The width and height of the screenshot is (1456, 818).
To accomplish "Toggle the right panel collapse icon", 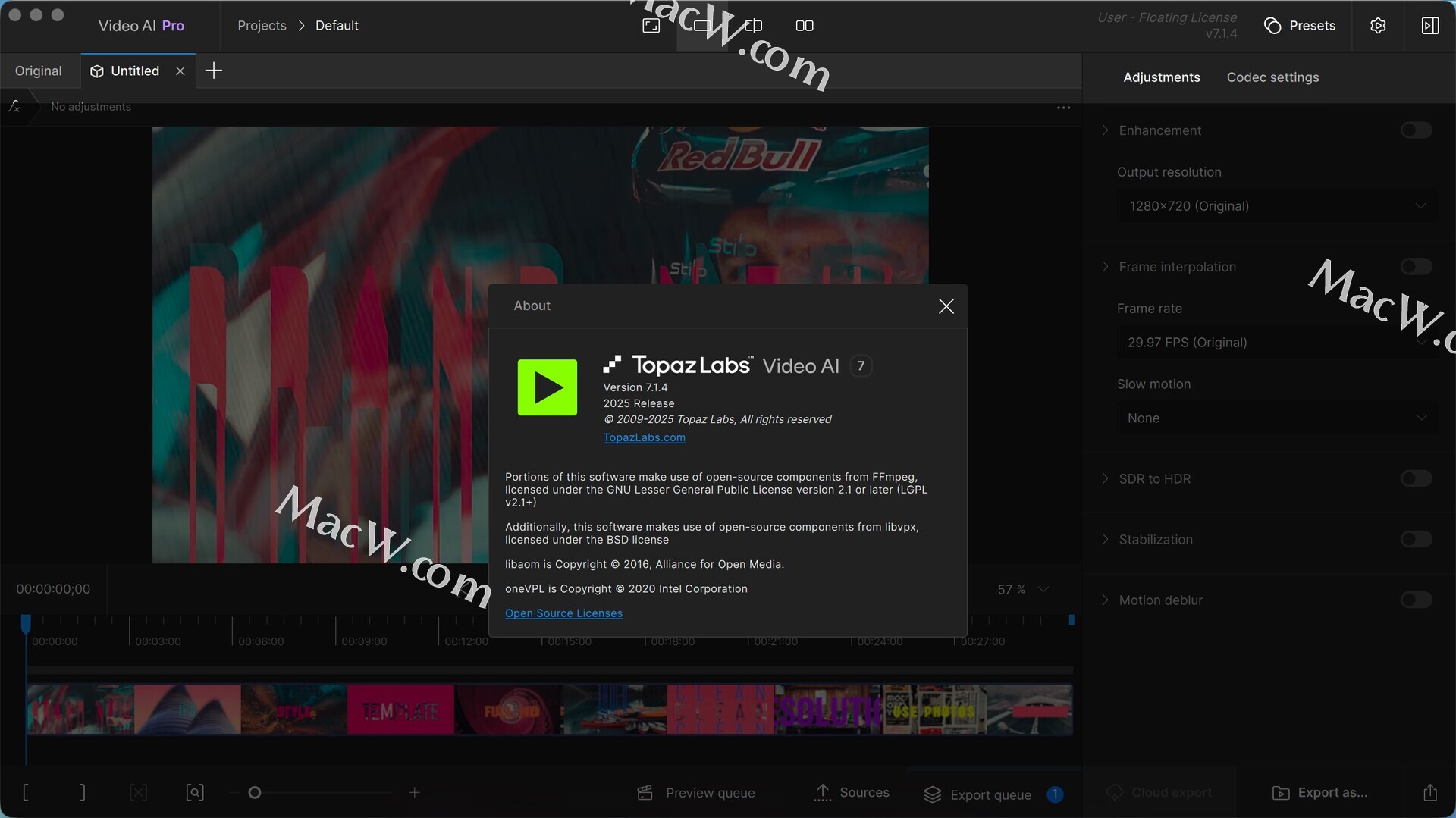I will pyautogui.click(x=1429, y=26).
